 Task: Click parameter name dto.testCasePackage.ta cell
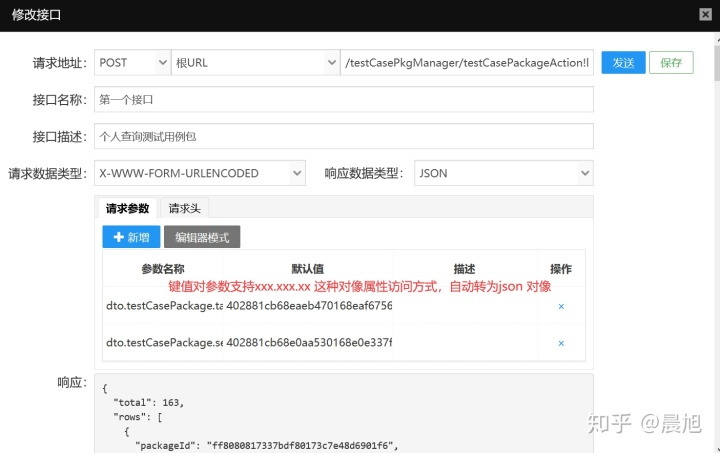tap(164, 306)
